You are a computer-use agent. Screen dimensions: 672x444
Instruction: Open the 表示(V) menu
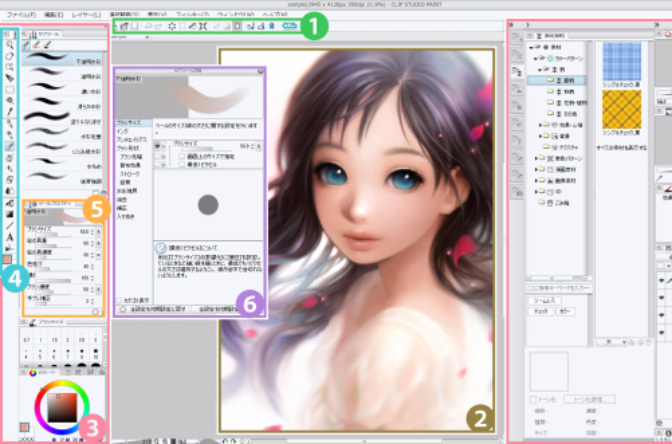click(x=156, y=15)
